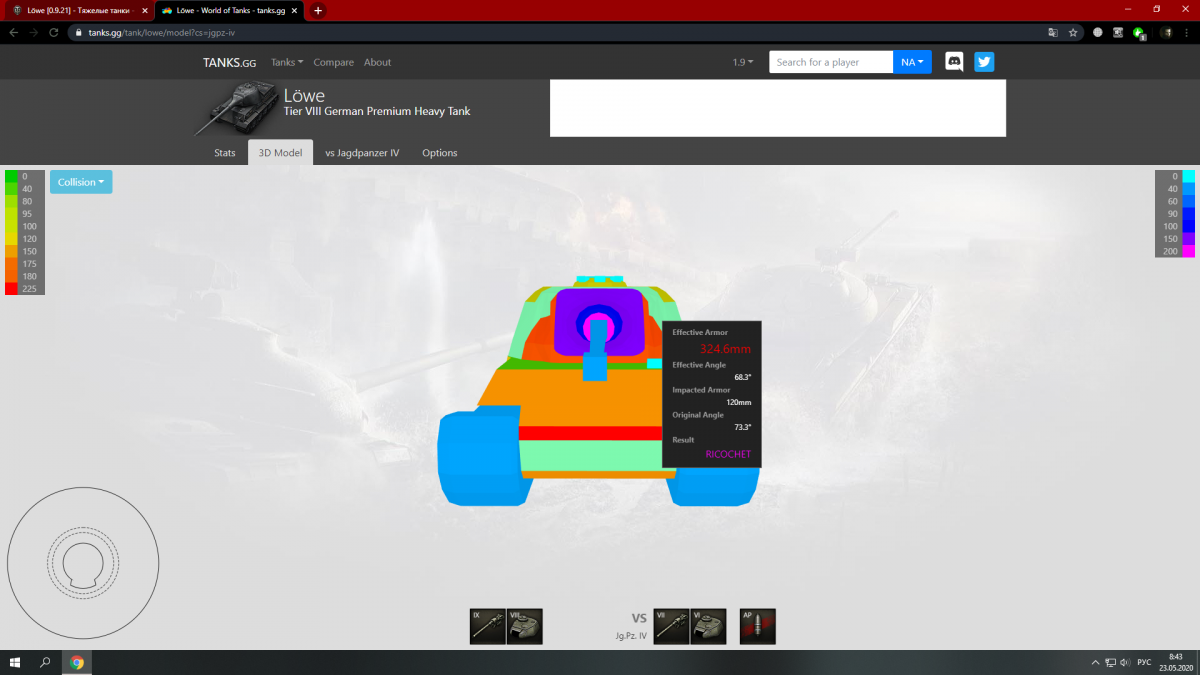Click the magenta 200 spaced armor swatch
The width and height of the screenshot is (1200, 675).
pos(1188,251)
